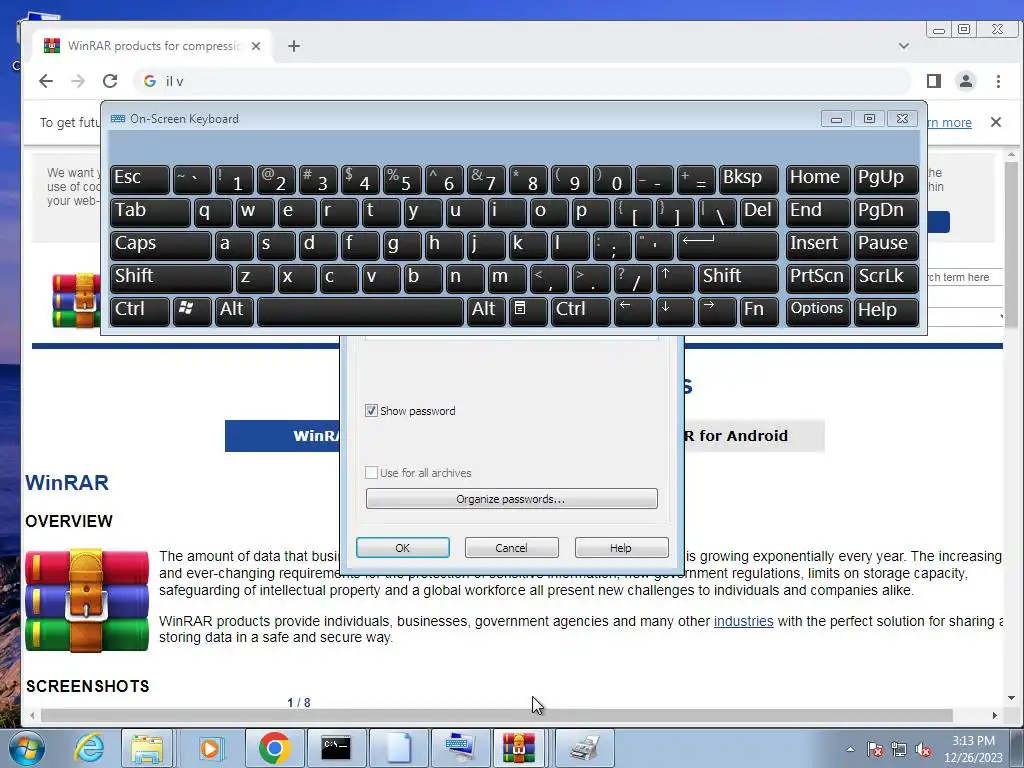Click the taskbar clock showing 3:13 PM
The image size is (1024, 768).
tap(973, 749)
